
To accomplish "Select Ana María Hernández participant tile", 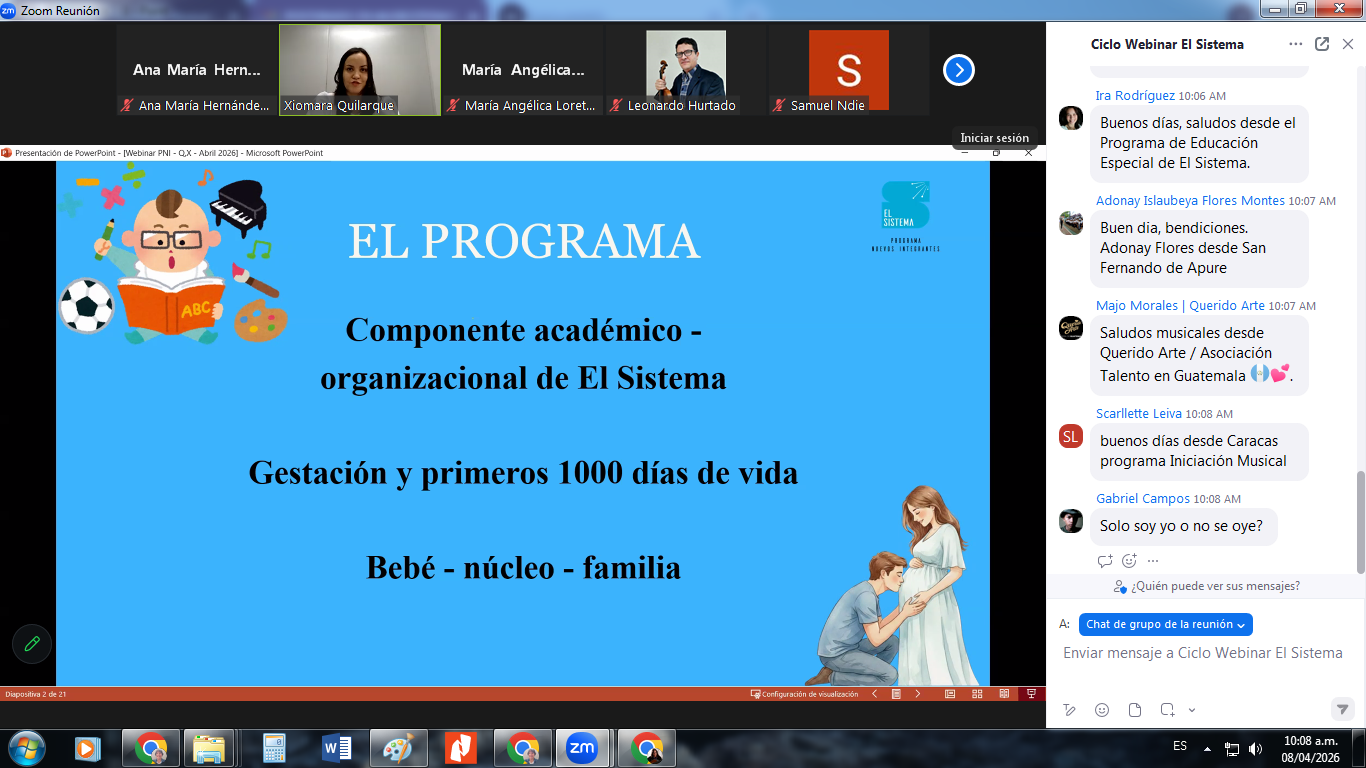I will 197,70.
